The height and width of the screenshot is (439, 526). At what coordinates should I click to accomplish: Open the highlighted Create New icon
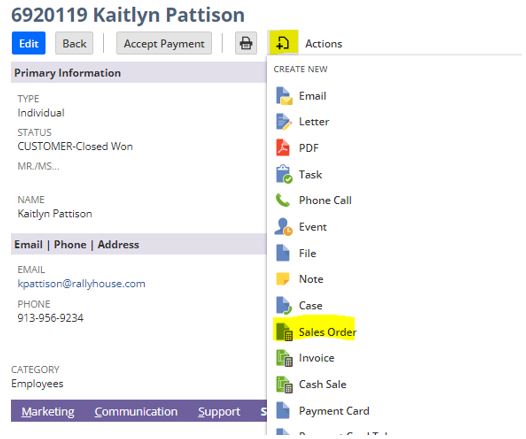(283, 43)
